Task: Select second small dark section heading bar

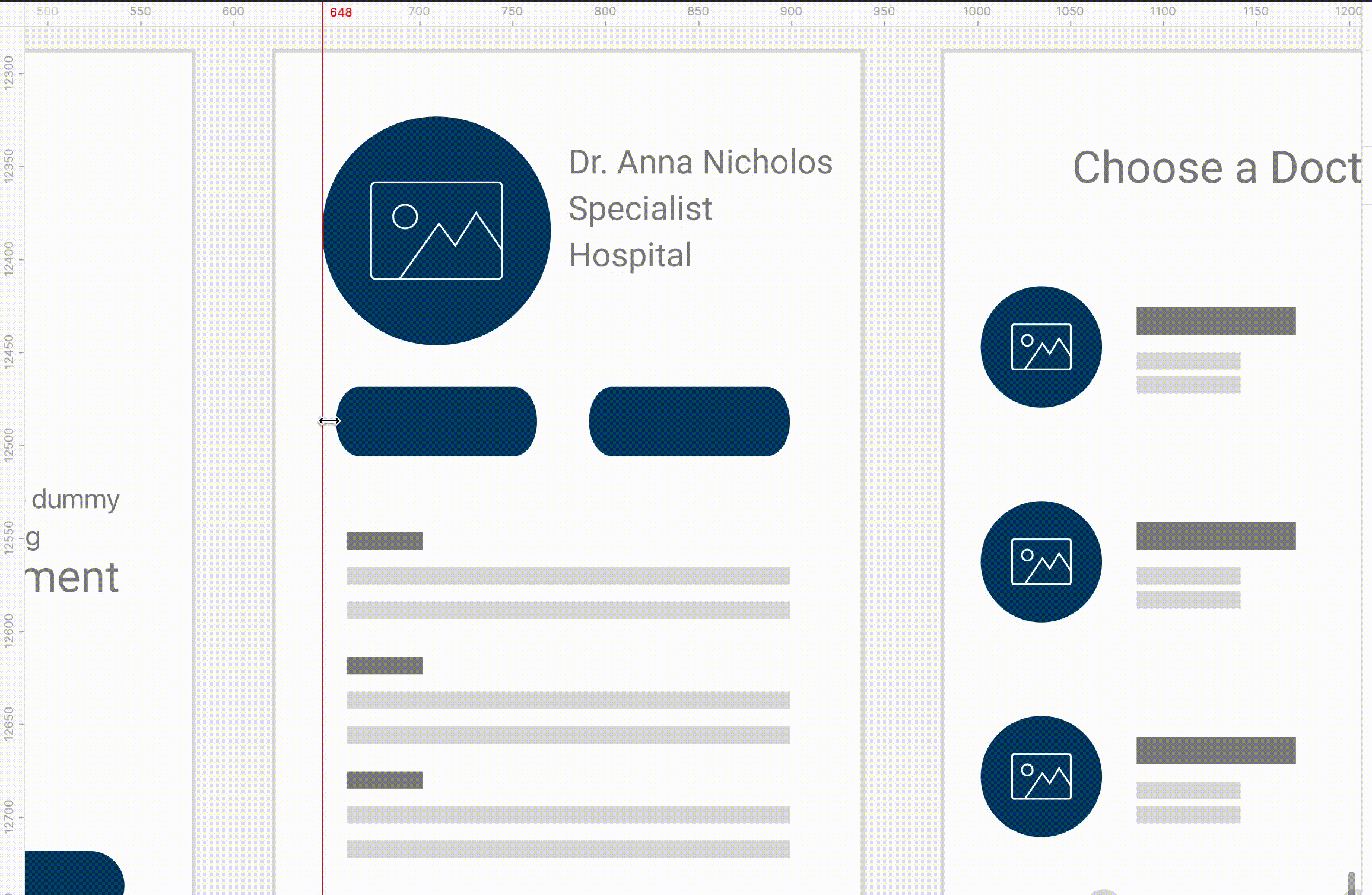Action: [384, 665]
